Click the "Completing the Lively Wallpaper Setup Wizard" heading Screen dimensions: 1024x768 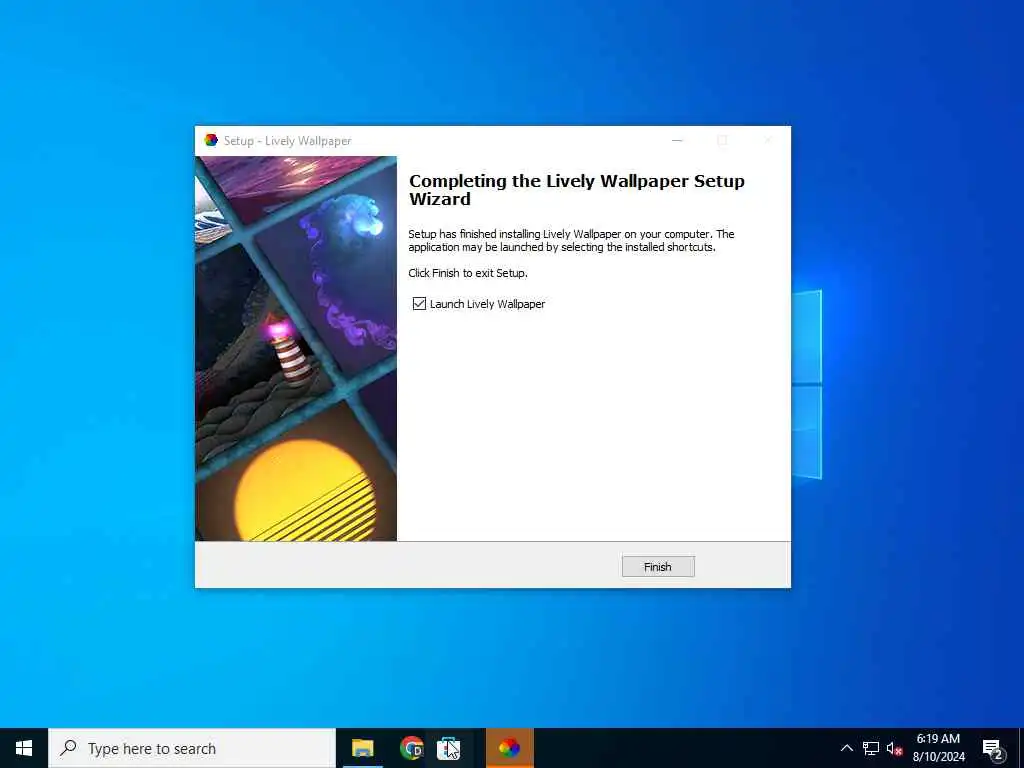coord(577,190)
